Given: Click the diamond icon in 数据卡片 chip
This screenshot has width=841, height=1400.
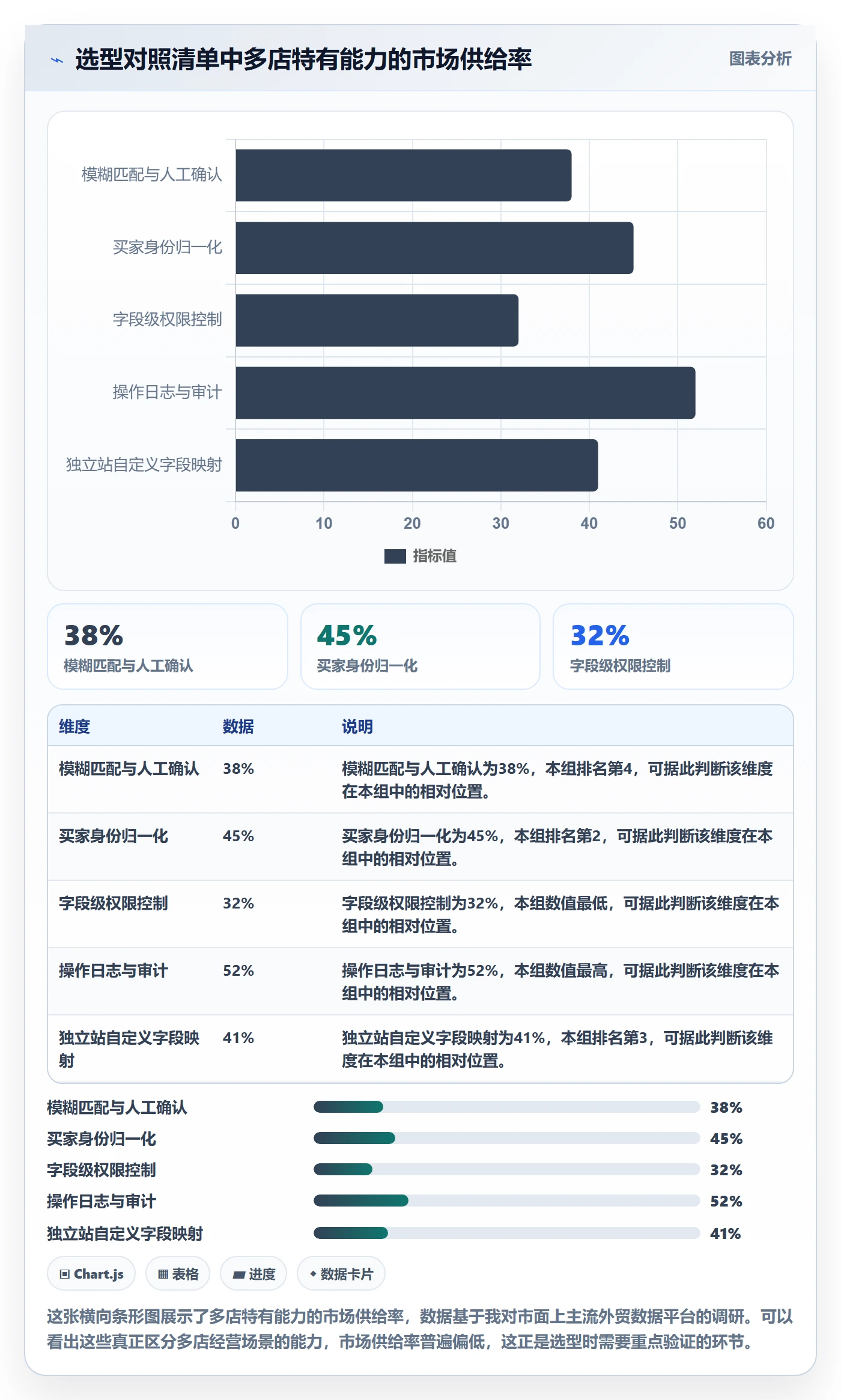Looking at the screenshot, I should [313, 1274].
